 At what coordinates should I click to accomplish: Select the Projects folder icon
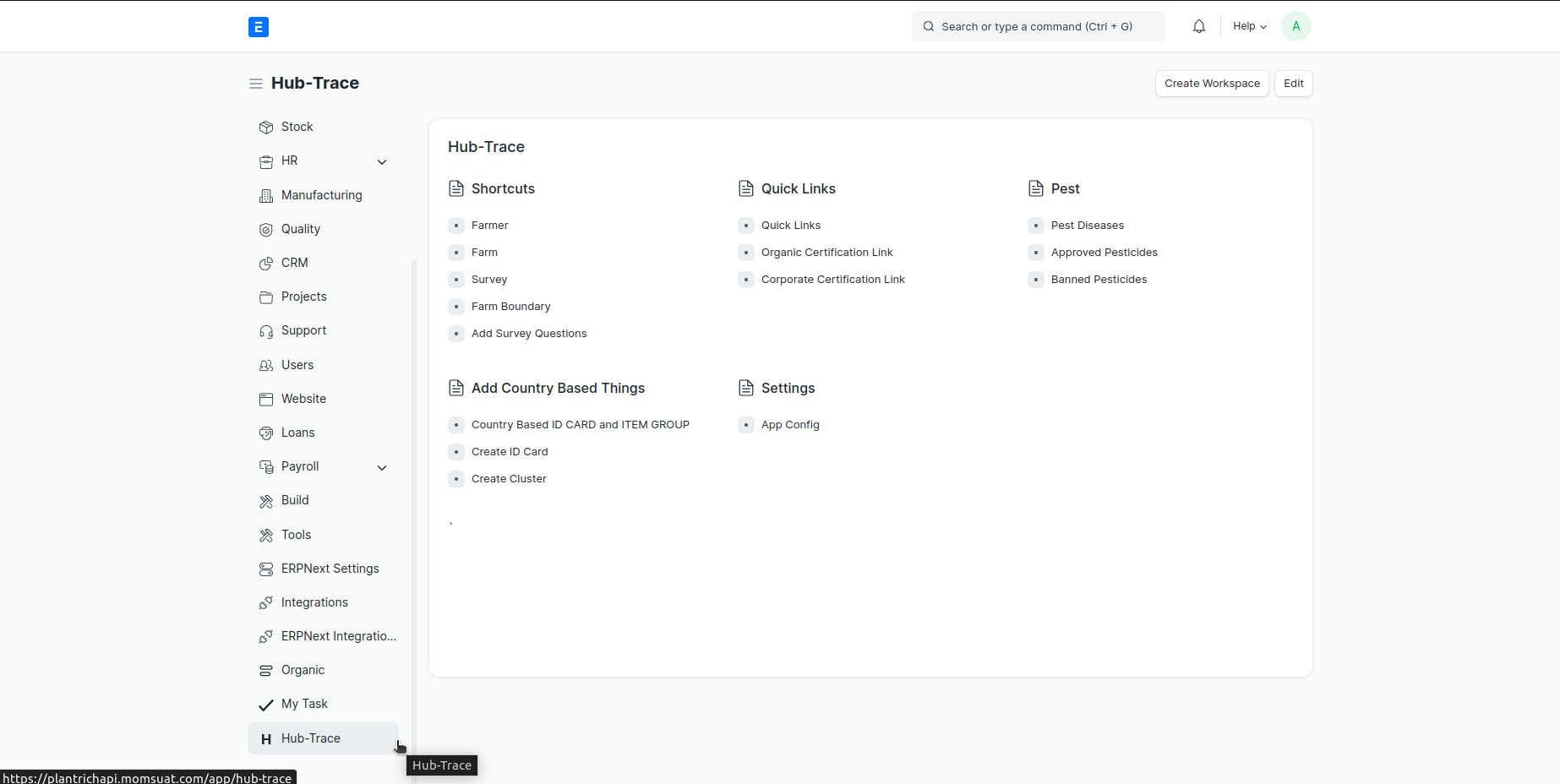(x=265, y=297)
